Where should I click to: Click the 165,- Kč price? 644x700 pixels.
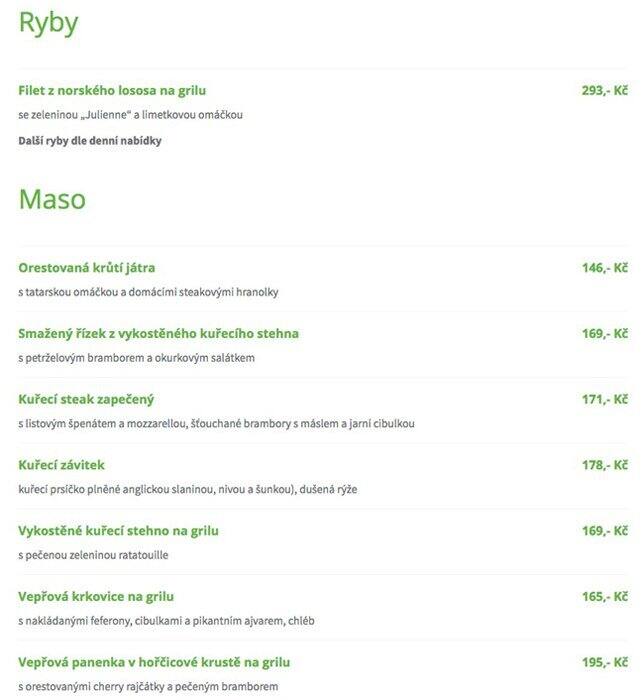point(605,596)
